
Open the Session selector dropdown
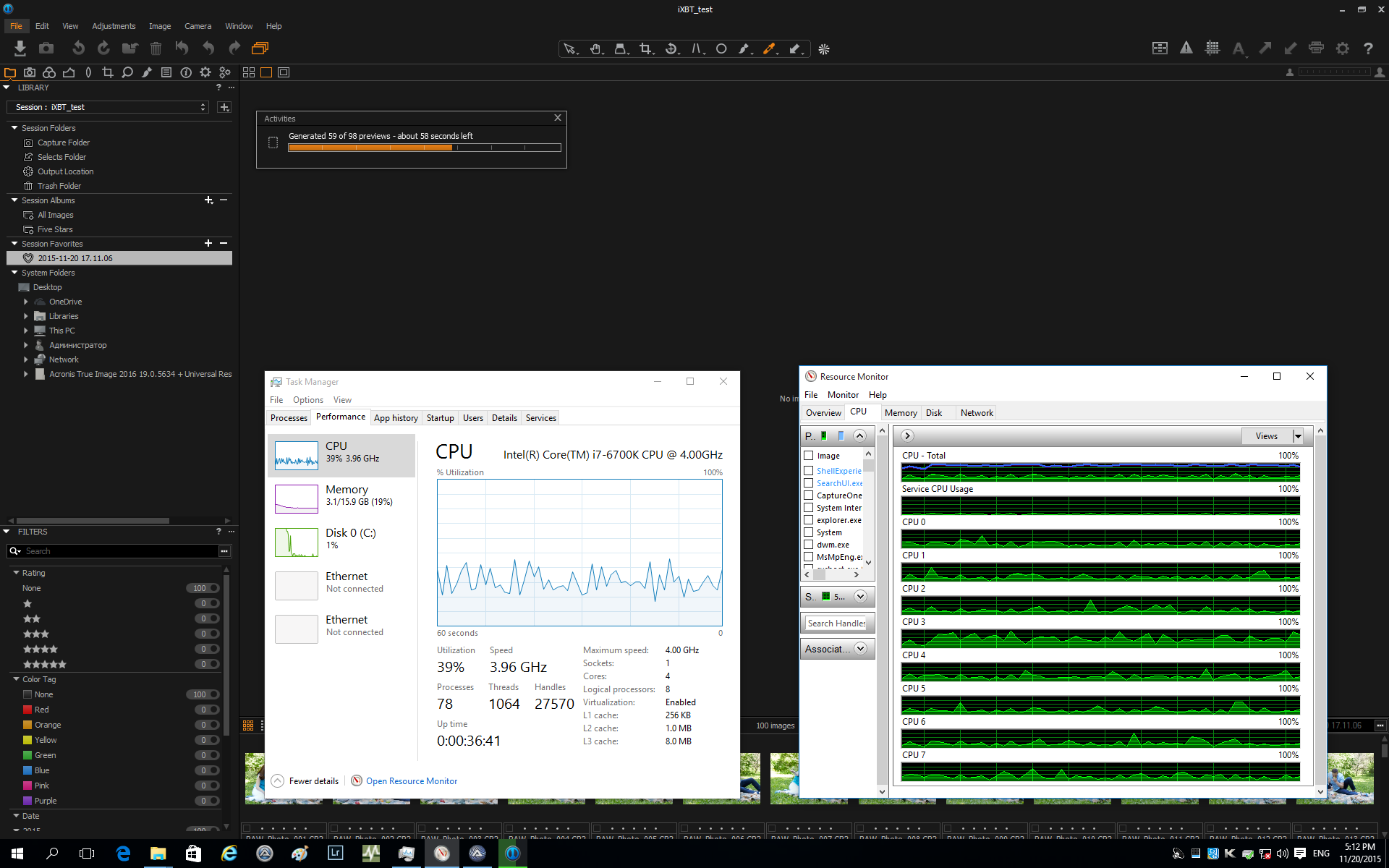coord(109,107)
